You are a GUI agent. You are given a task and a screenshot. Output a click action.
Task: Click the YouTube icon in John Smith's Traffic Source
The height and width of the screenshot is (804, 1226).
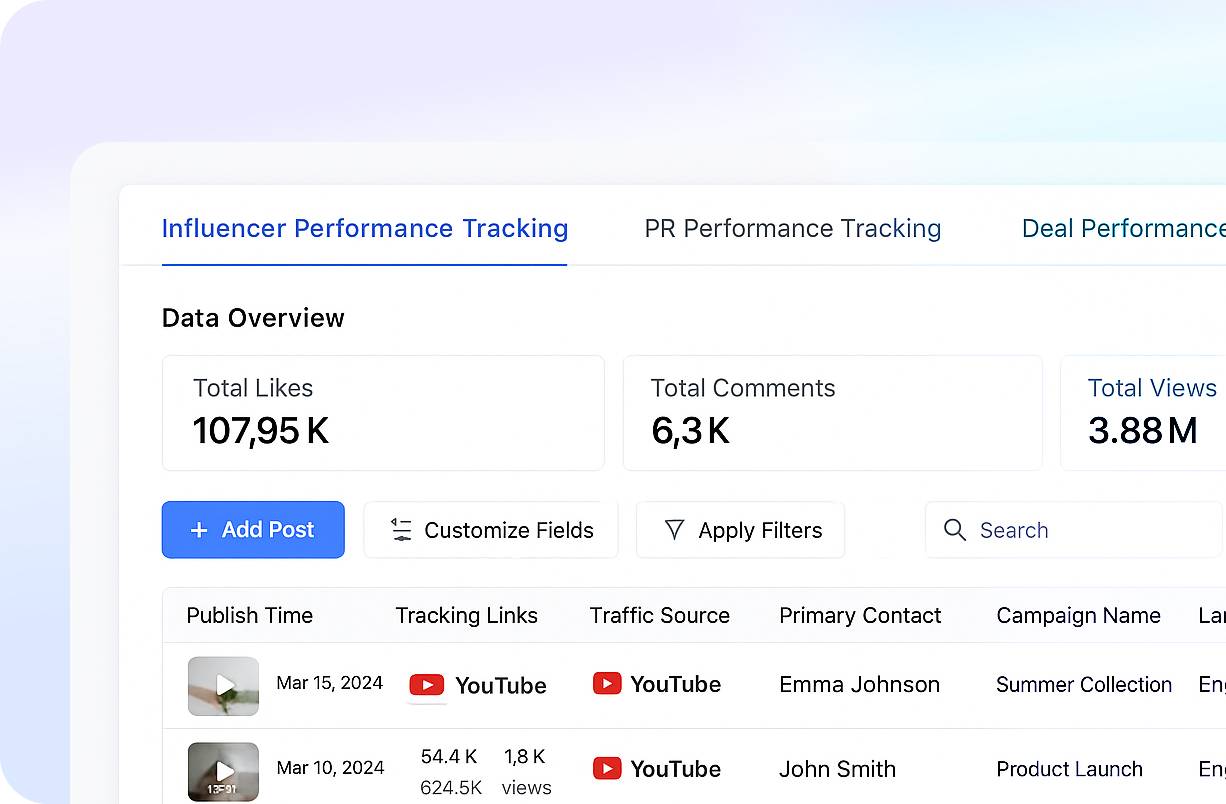tap(607, 769)
